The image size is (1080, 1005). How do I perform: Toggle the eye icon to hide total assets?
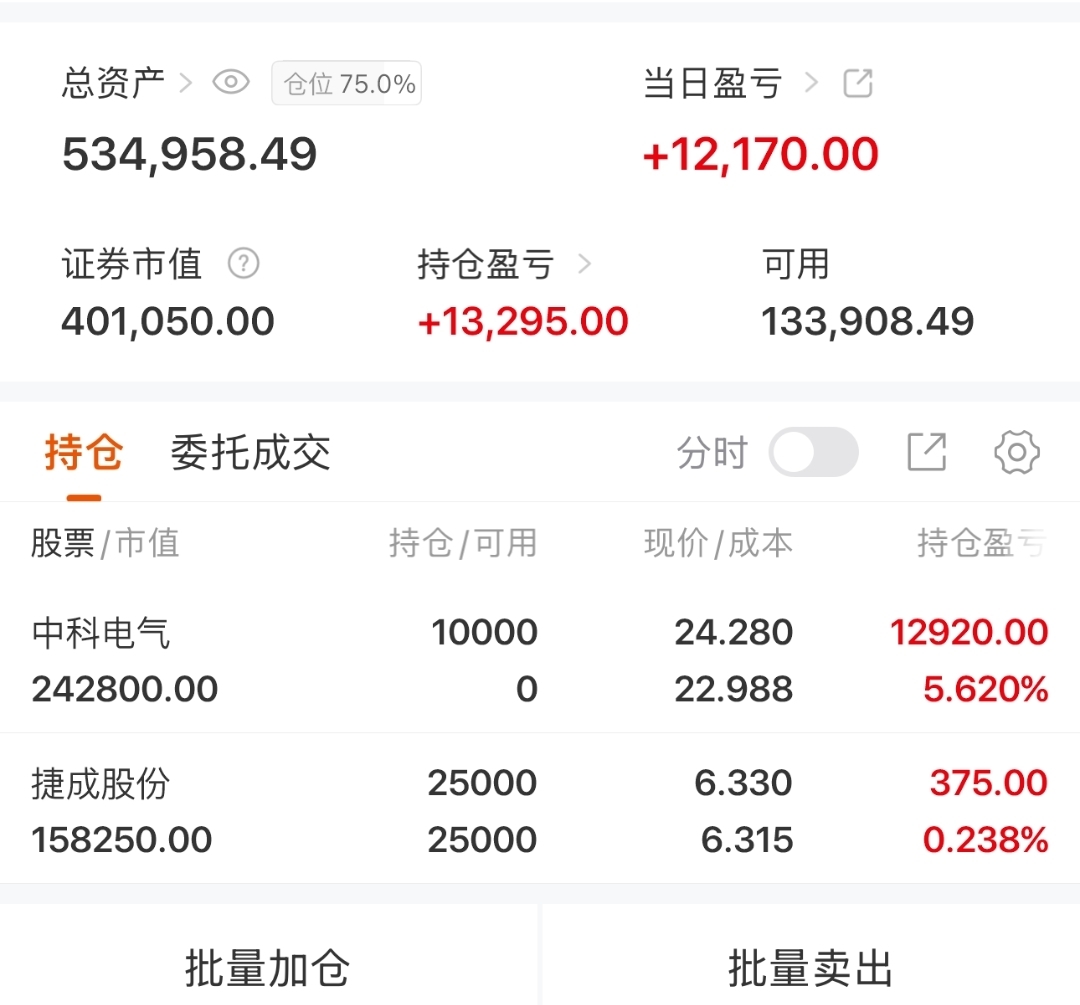coord(231,83)
